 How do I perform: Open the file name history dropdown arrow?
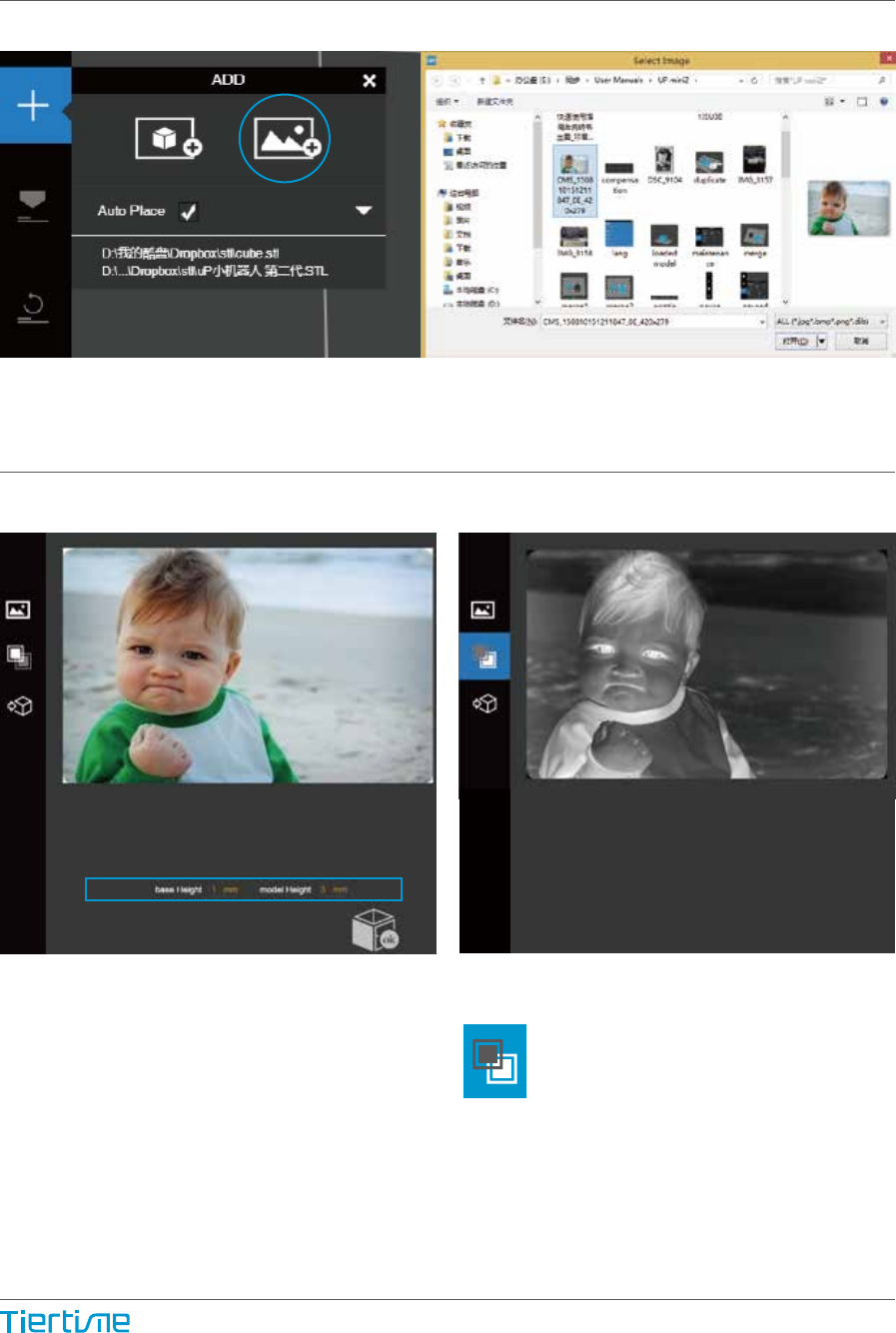tap(761, 322)
